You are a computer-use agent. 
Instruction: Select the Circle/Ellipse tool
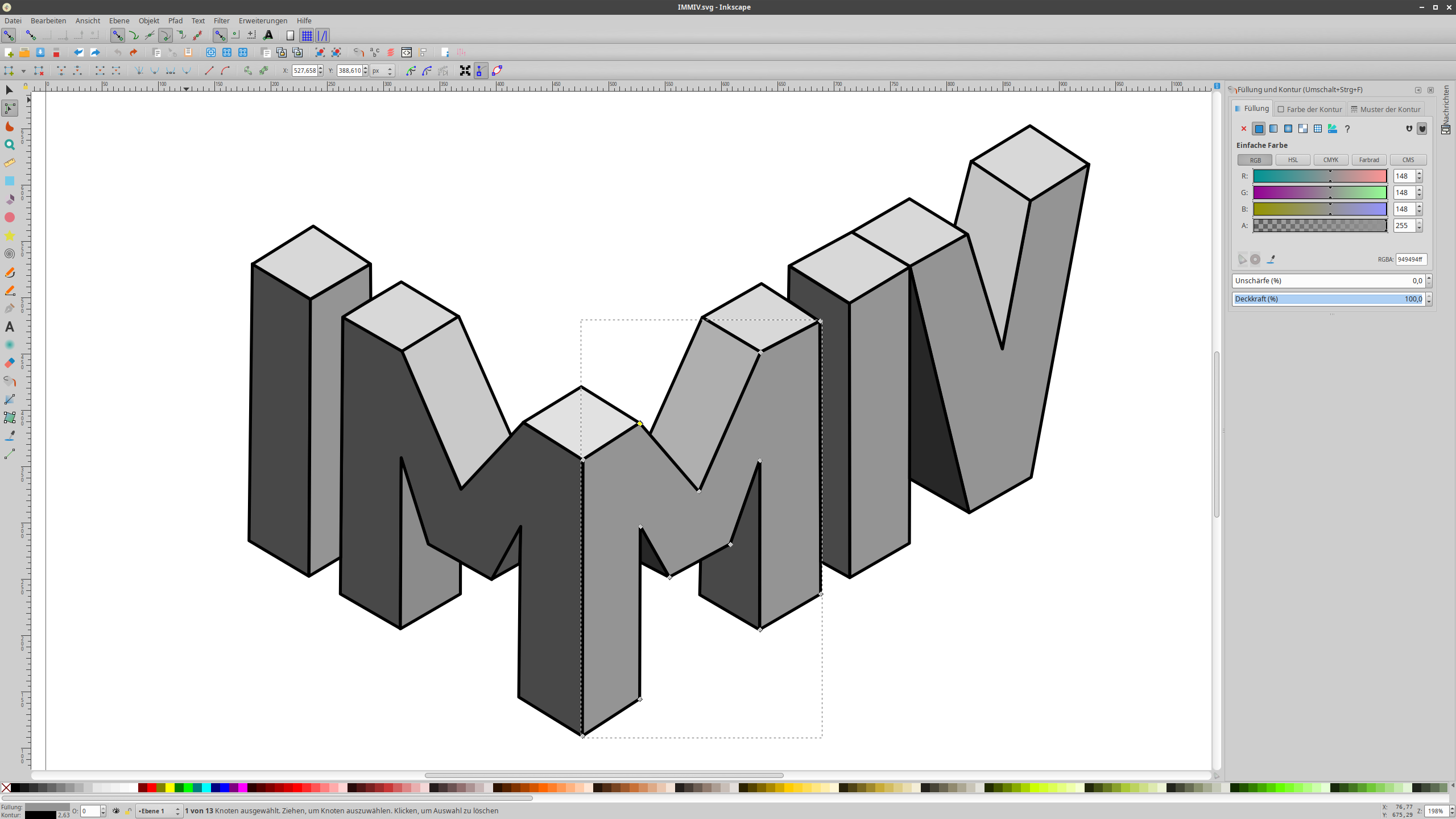(9, 218)
